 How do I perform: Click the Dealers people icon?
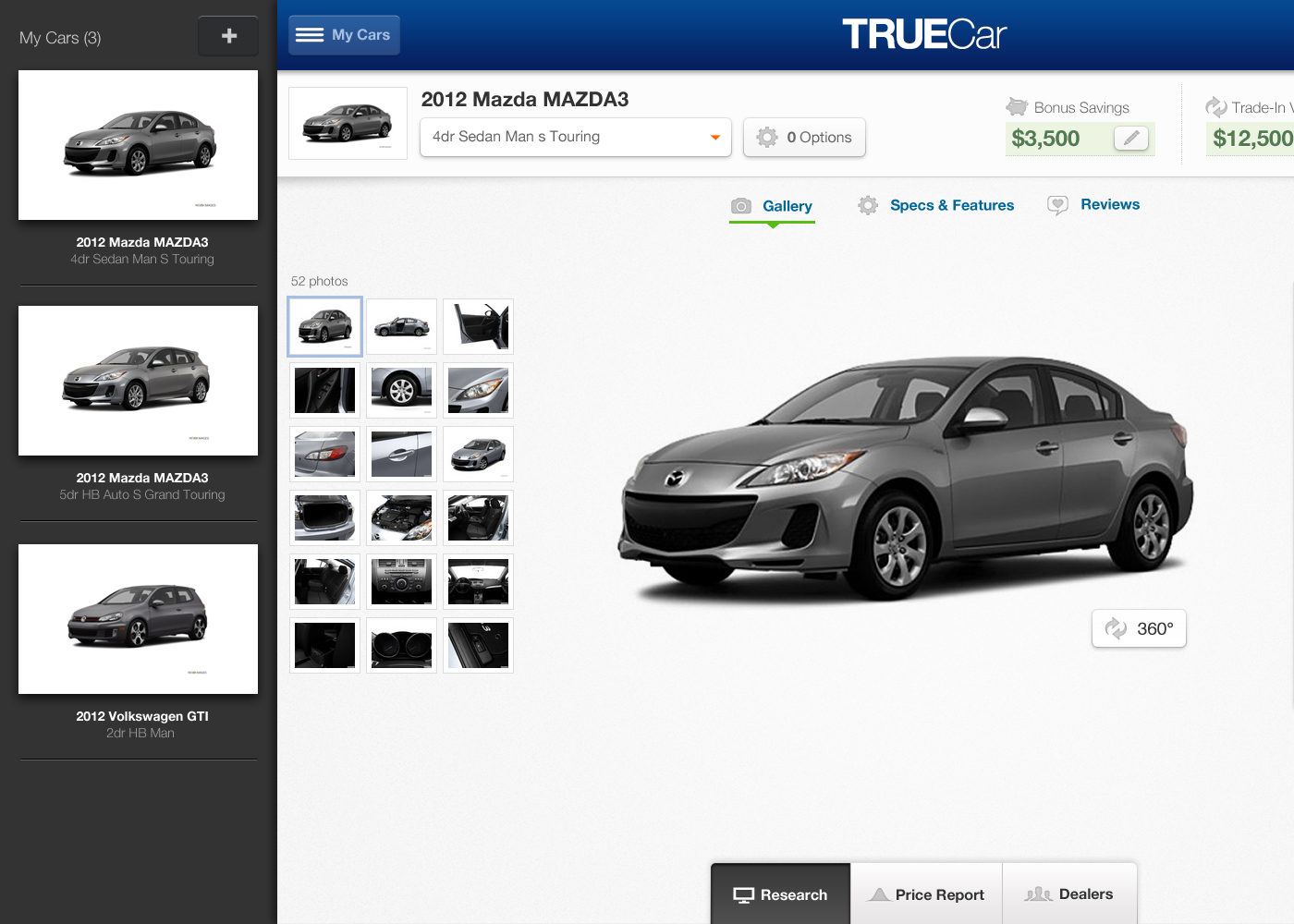[x=1040, y=894]
